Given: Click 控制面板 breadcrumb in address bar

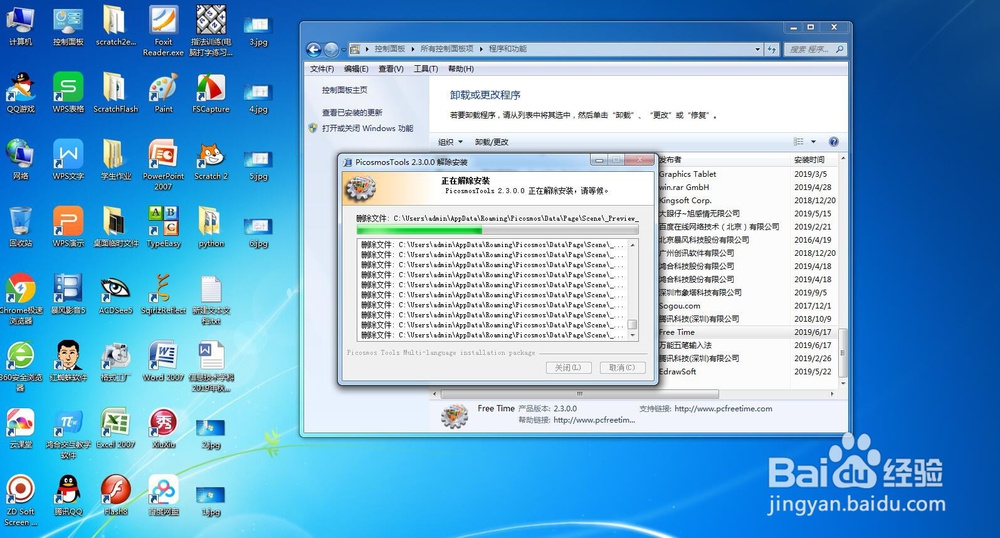Looking at the screenshot, I should [x=389, y=48].
